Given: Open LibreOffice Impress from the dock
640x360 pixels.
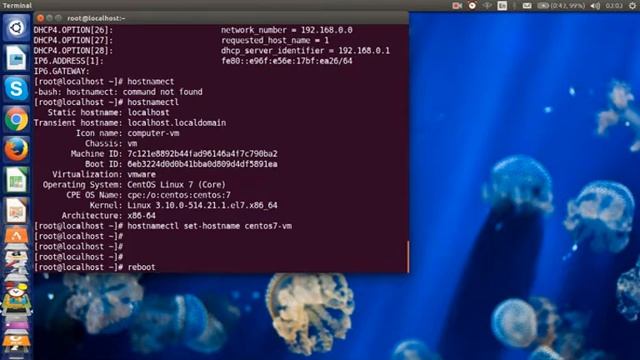Looking at the screenshot, I should click(x=16, y=210).
